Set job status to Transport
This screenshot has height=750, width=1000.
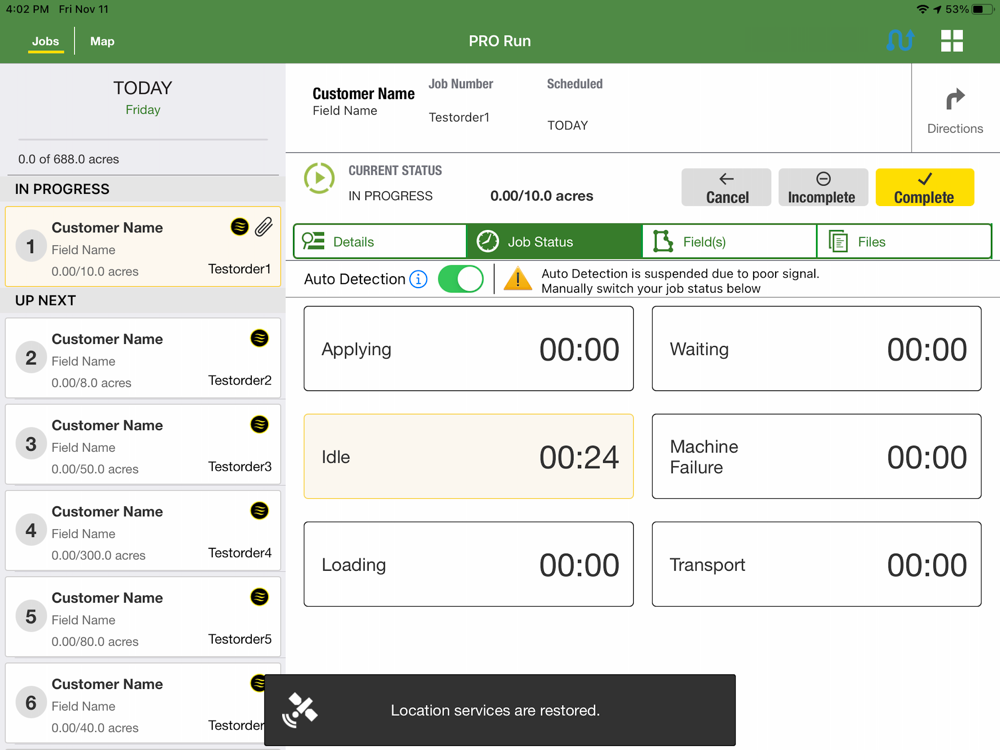816,564
